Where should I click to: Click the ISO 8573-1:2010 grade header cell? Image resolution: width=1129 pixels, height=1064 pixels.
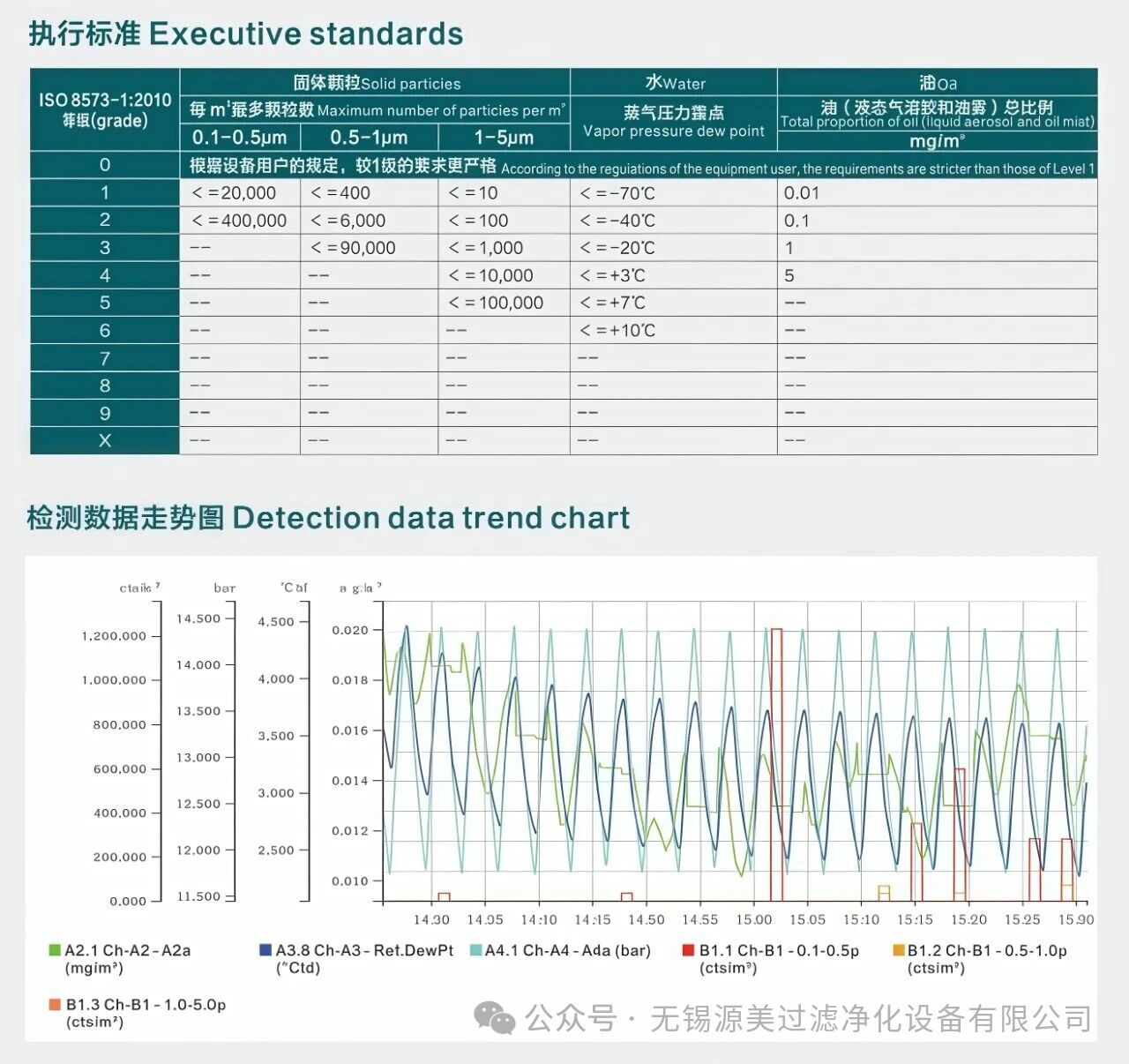click(105, 109)
